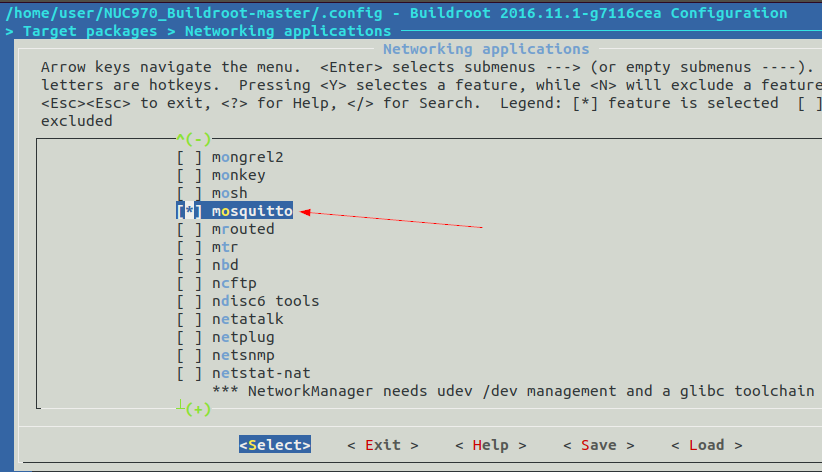Click the monkey entry label

[239, 175]
